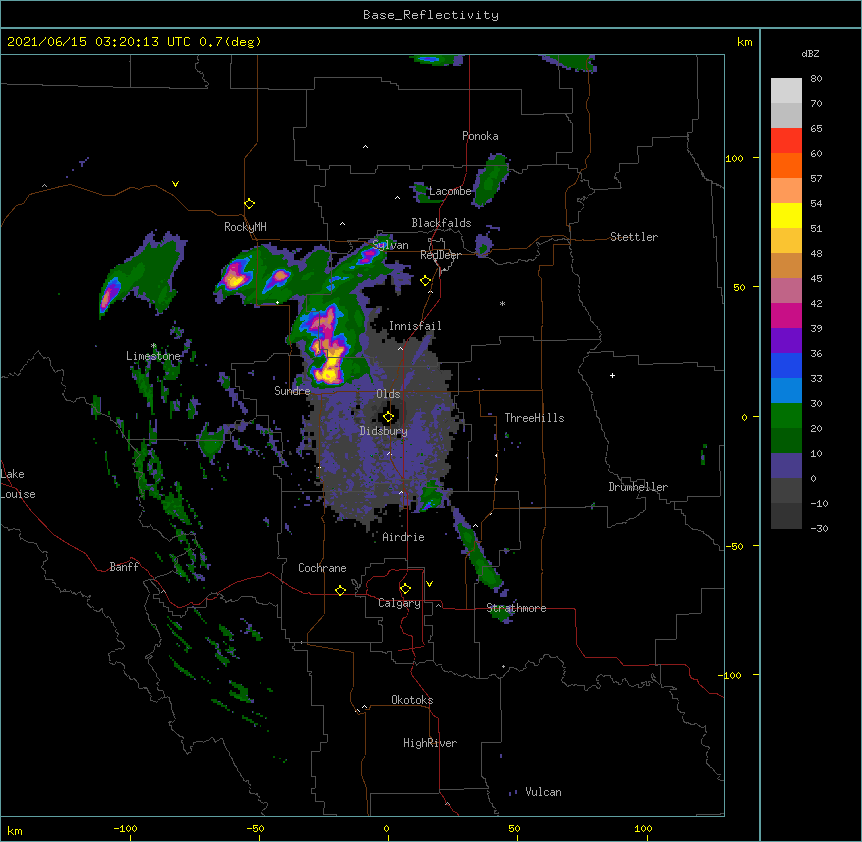Select the white plus marker west of Drumheller county
The height and width of the screenshot is (842, 862).
pyautogui.click(x=612, y=375)
